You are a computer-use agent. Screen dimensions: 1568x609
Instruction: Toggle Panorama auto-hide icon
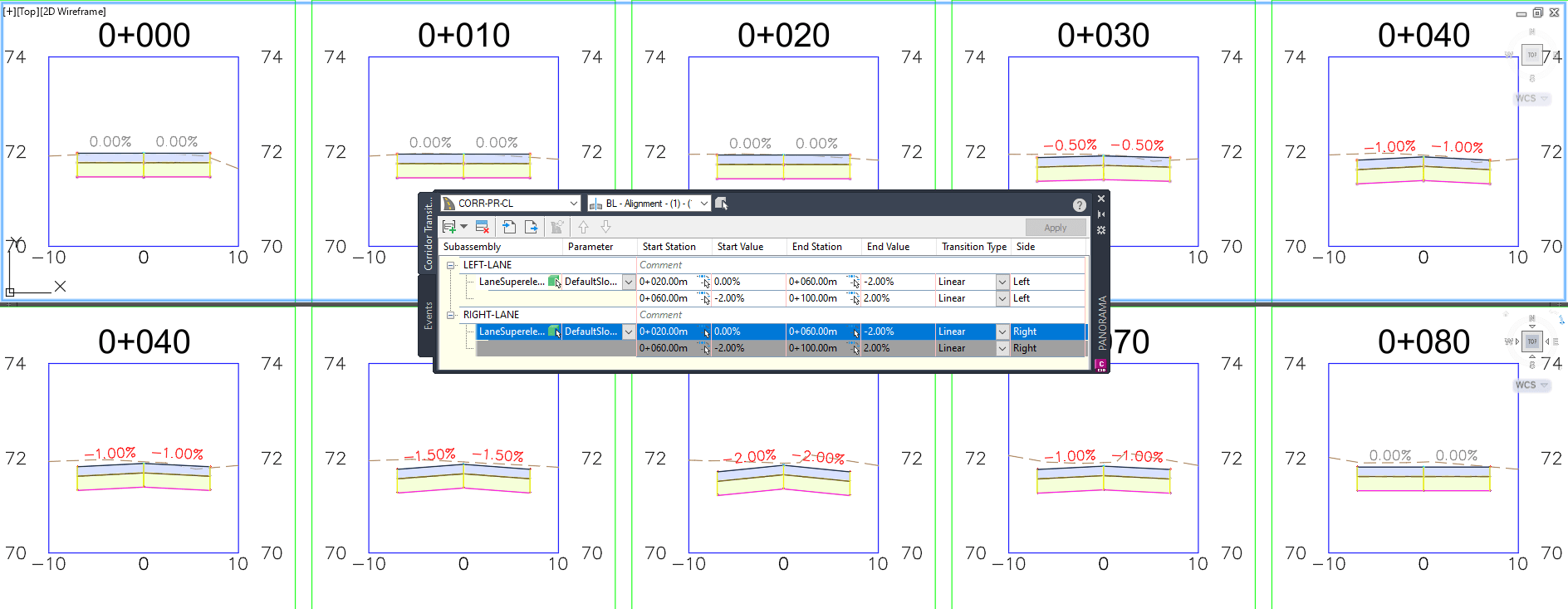tap(1101, 214)
